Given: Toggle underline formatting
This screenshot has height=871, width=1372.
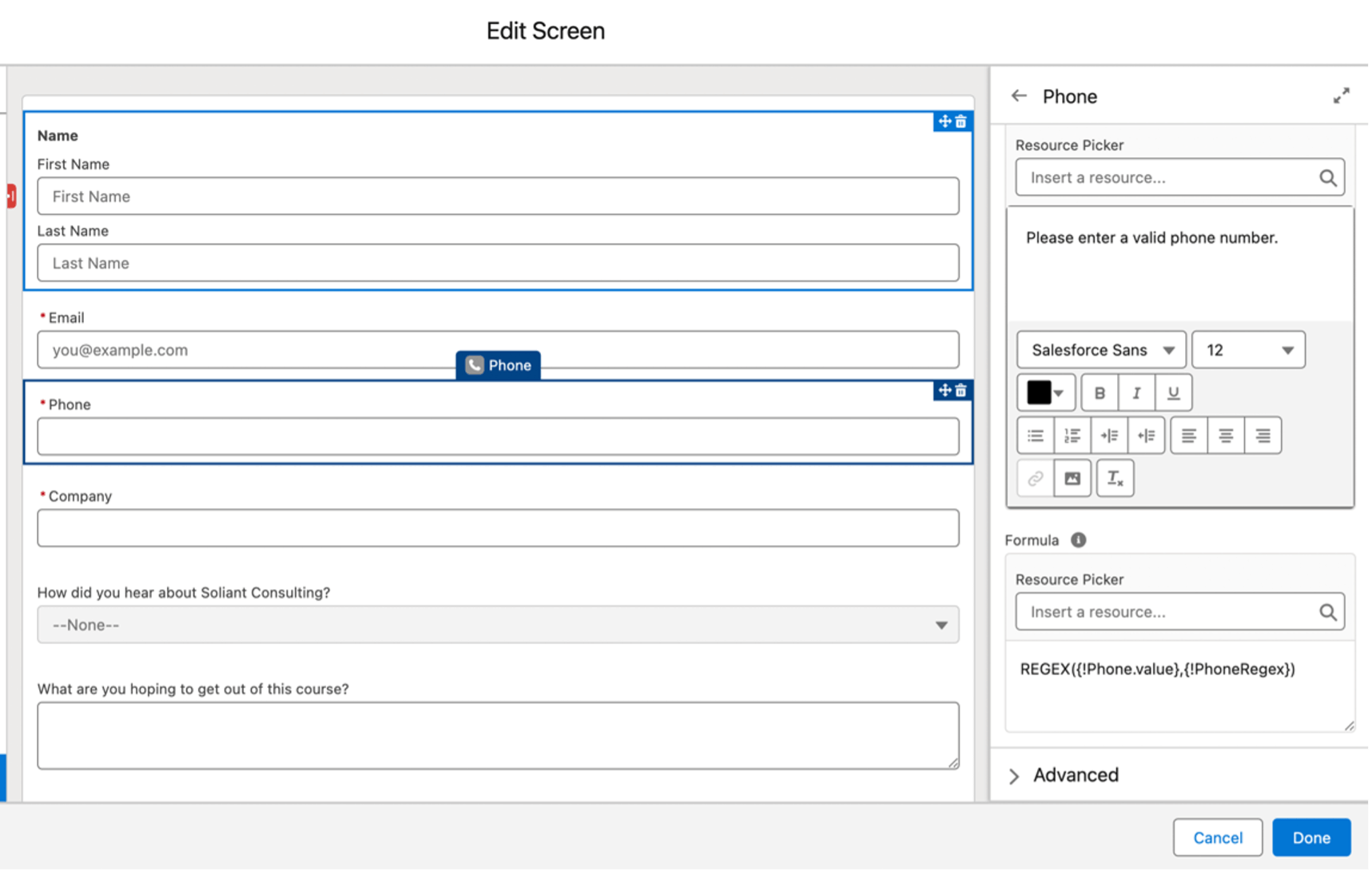Looking at the screenshot, I should pos(1175,393).
